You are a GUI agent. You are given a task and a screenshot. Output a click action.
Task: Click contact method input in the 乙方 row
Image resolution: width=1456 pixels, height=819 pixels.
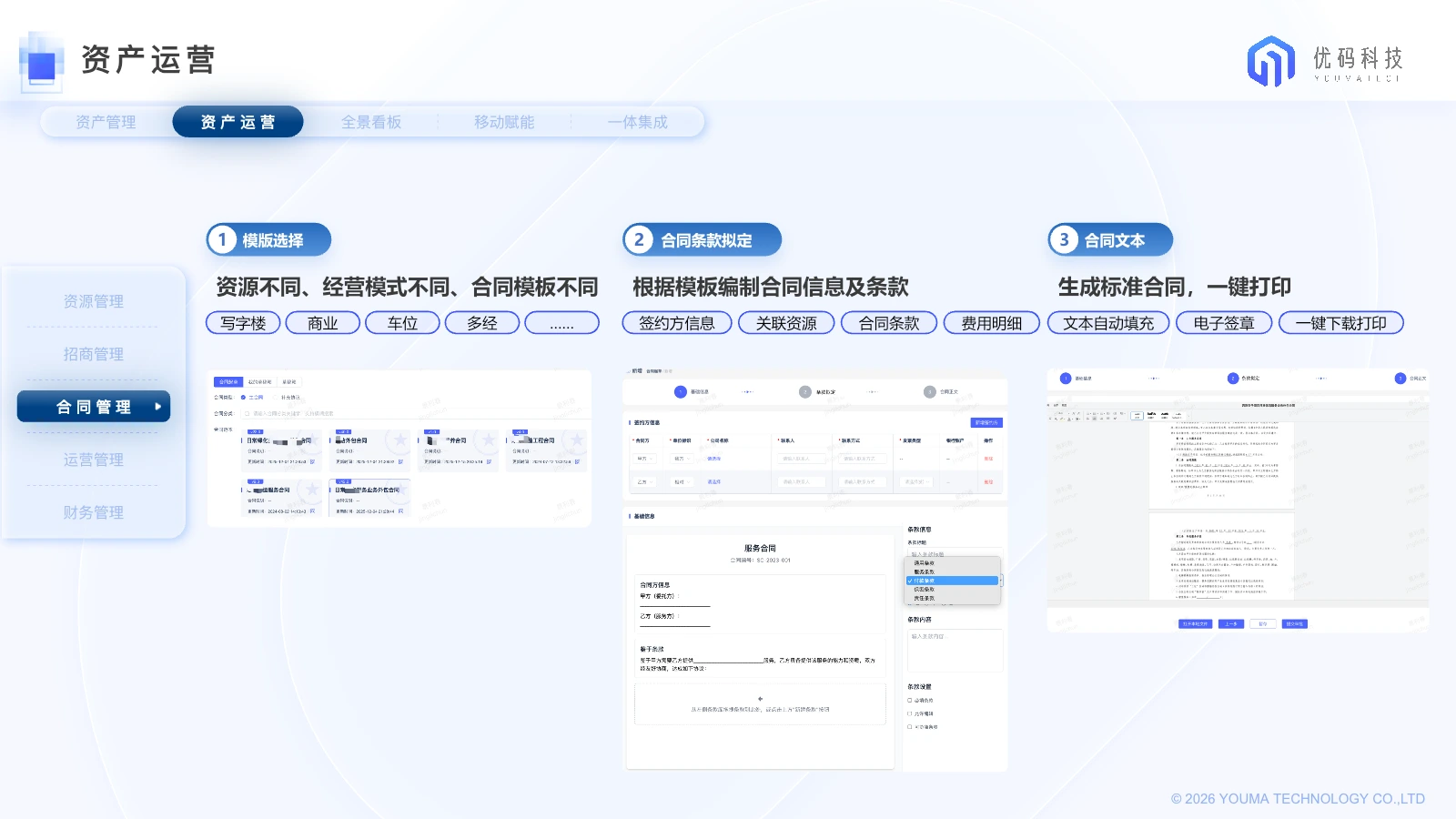click(x=863, y=482)
